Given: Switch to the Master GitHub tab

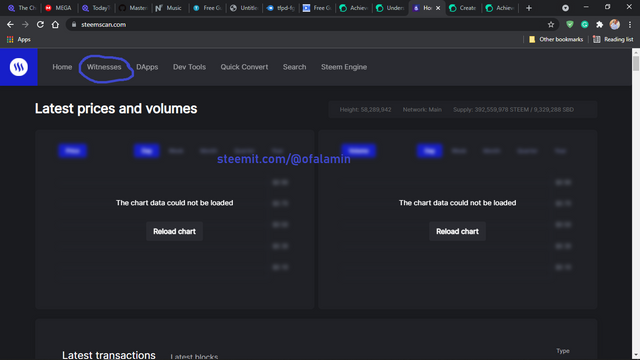Looking at the screenshot, I should point(133,8).
